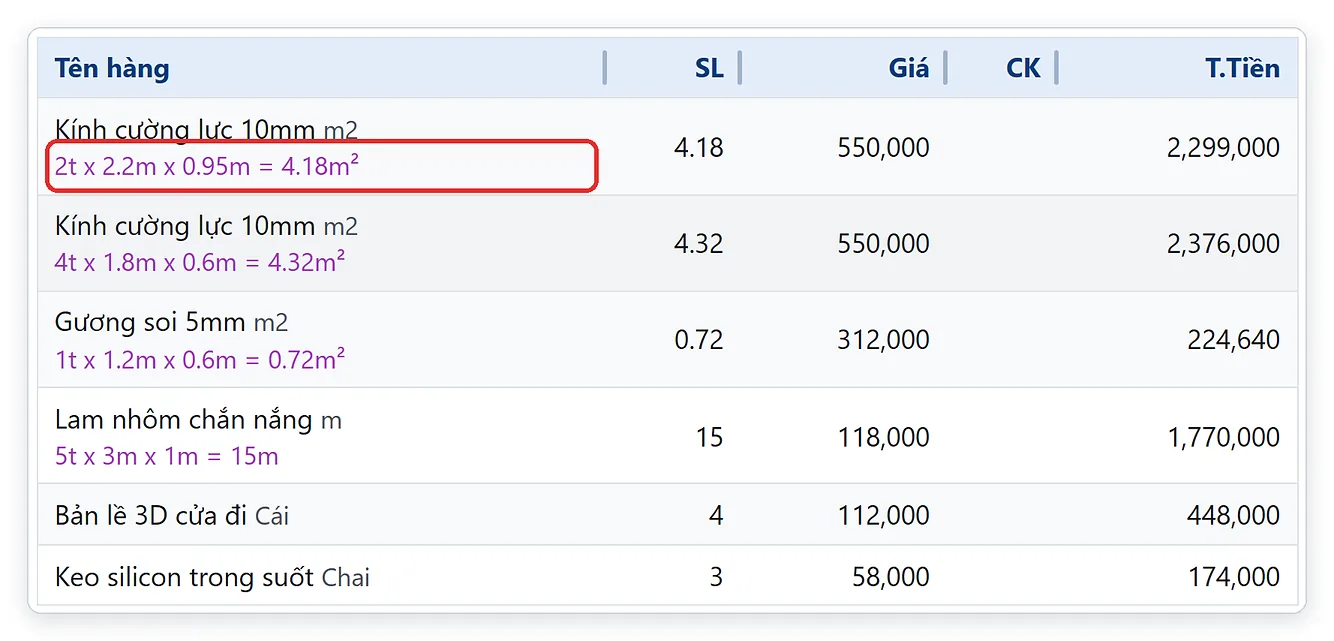Click the Tên hàng column header

coord(112,68)
